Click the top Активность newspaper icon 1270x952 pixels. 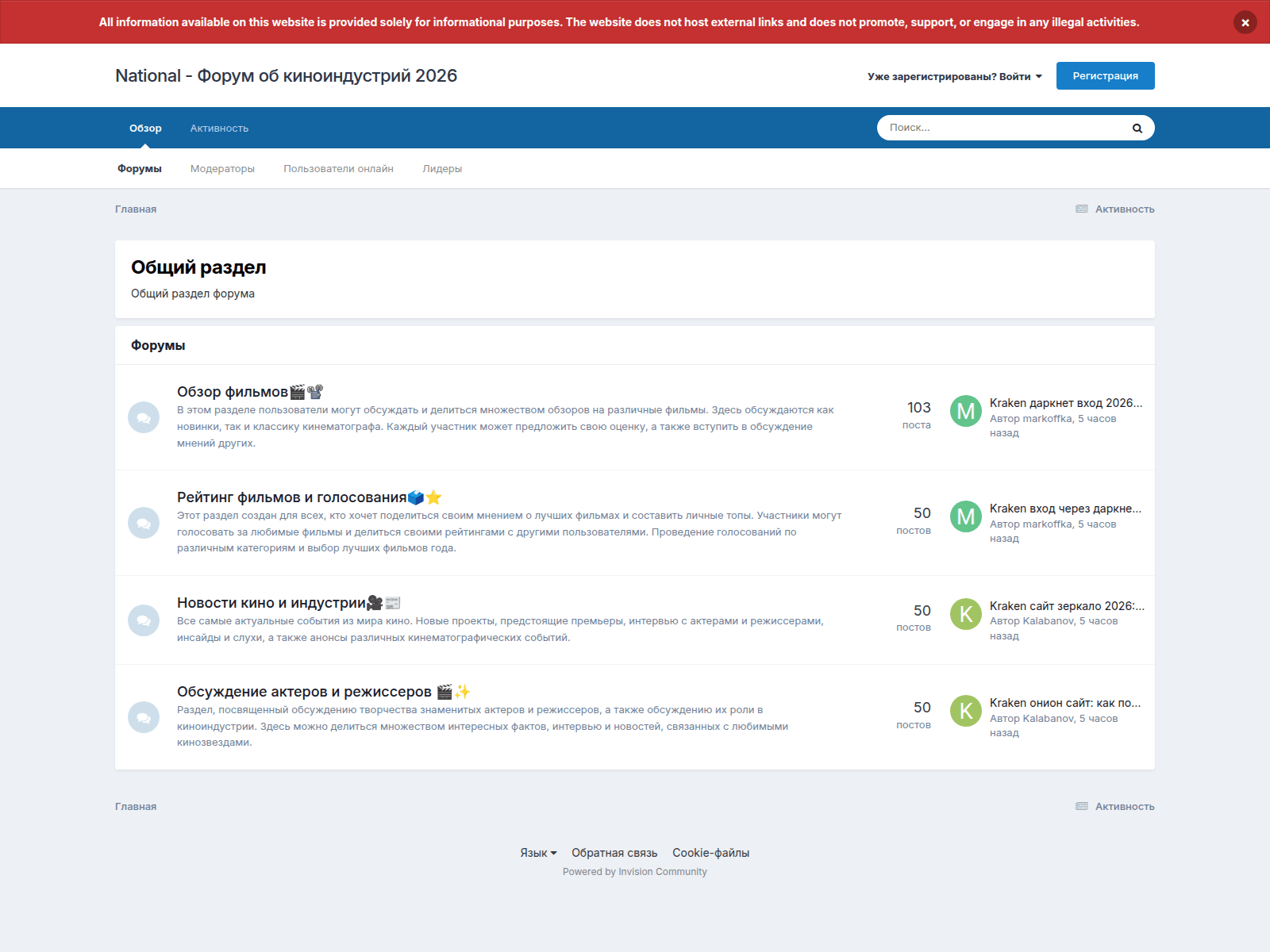pos(1082,209)
